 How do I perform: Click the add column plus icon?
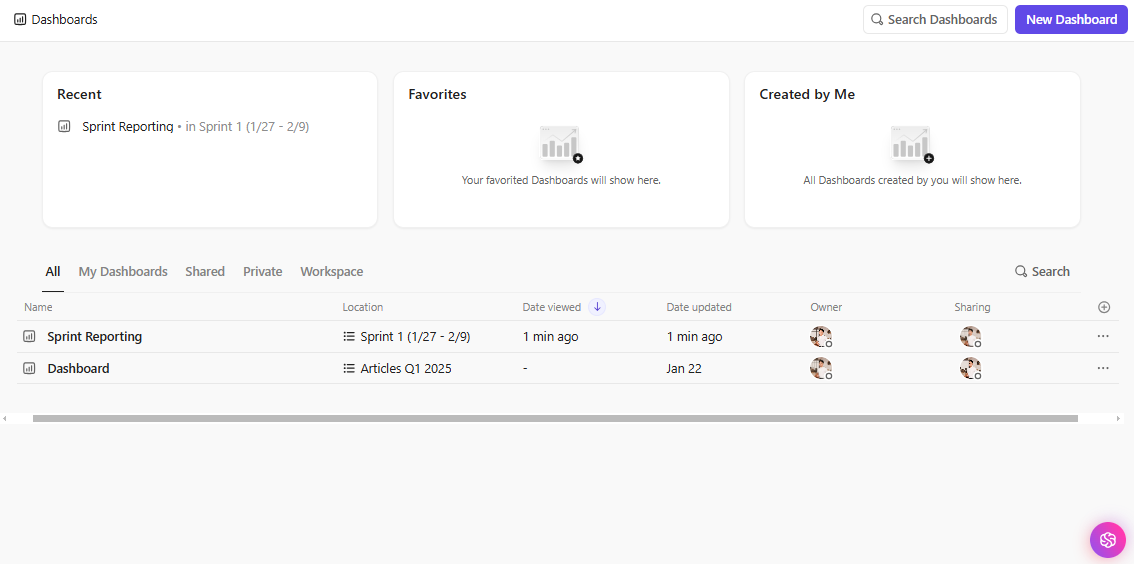1104,307
